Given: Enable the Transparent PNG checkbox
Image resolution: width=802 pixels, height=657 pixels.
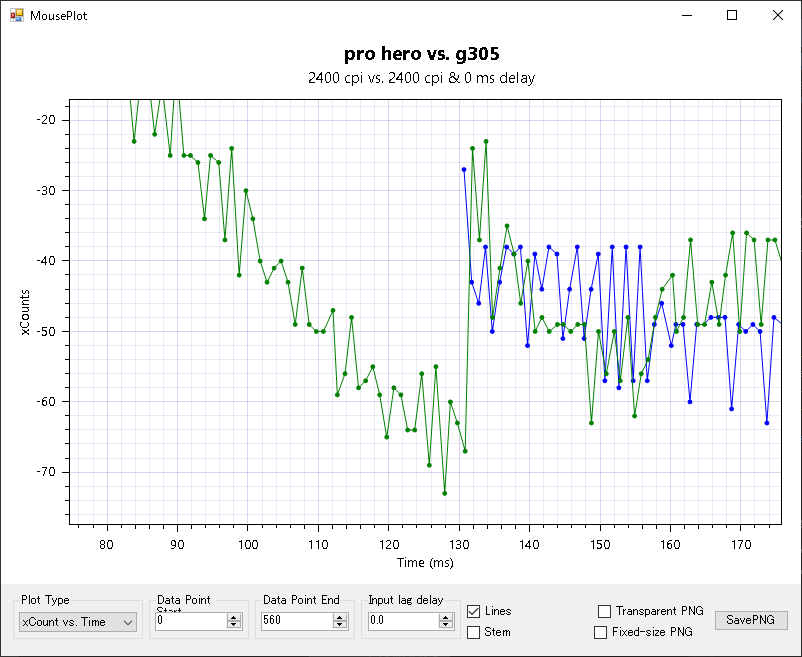Looking at the screenshot, I should click(x=605, y=611).
